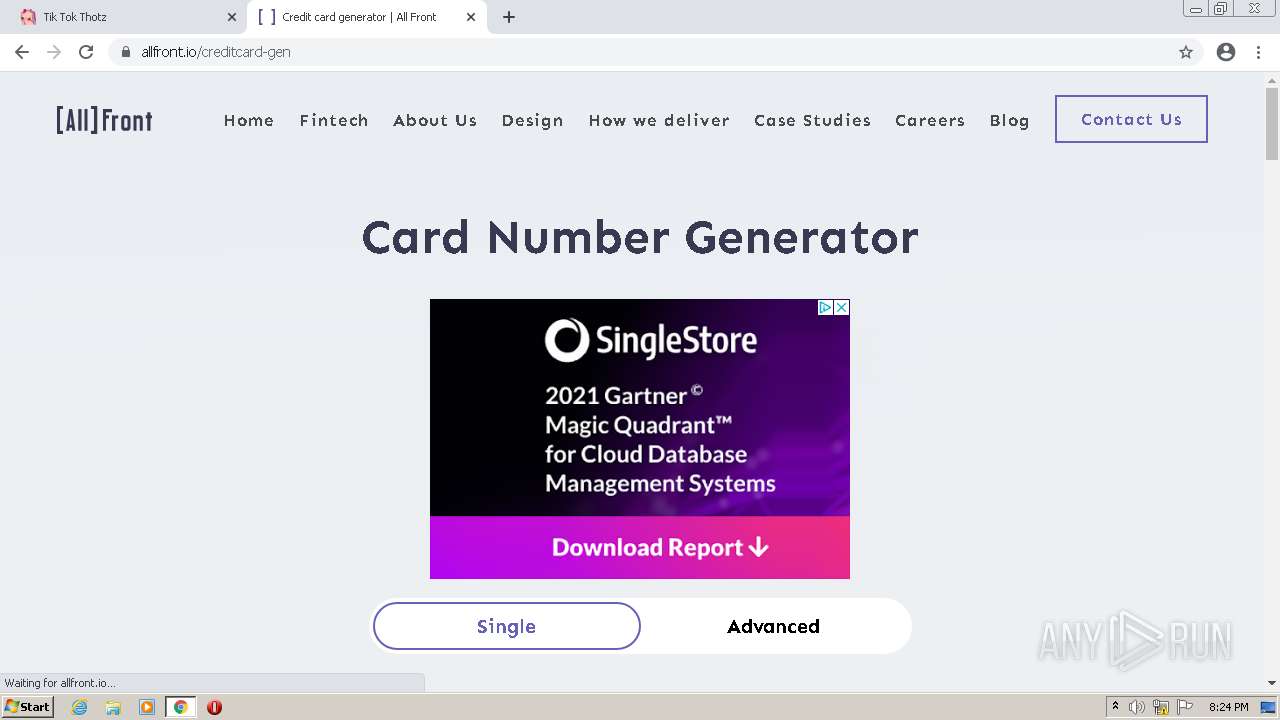Click the vertical scrollbar thumb
Image resolution: width=1280 pixels, height=720 pixels.
[x=1272, y=122]
